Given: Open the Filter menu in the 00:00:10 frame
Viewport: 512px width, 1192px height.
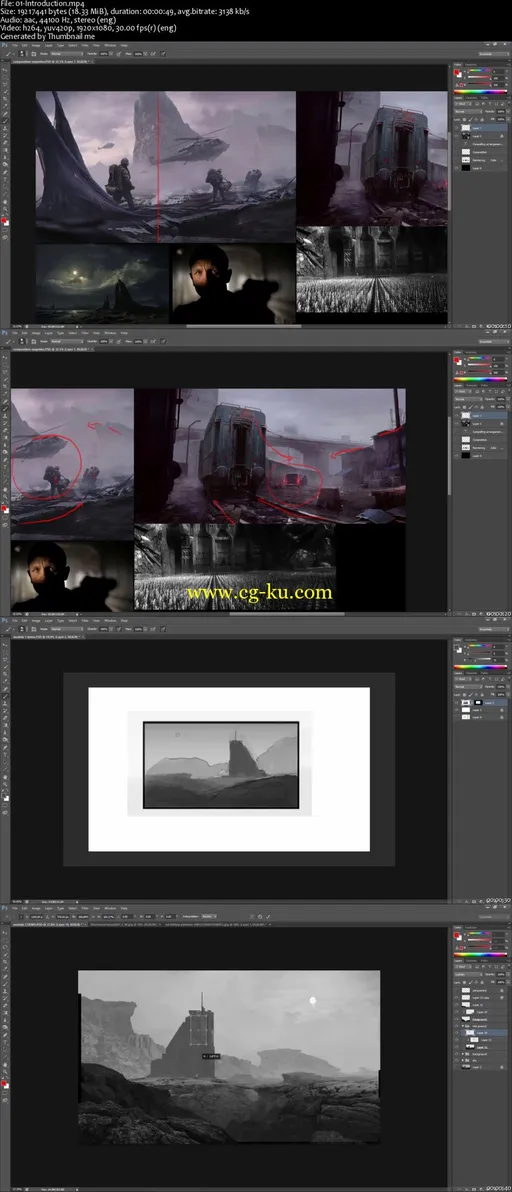Looking at the screenshot, I should click(x=84, y=46).
